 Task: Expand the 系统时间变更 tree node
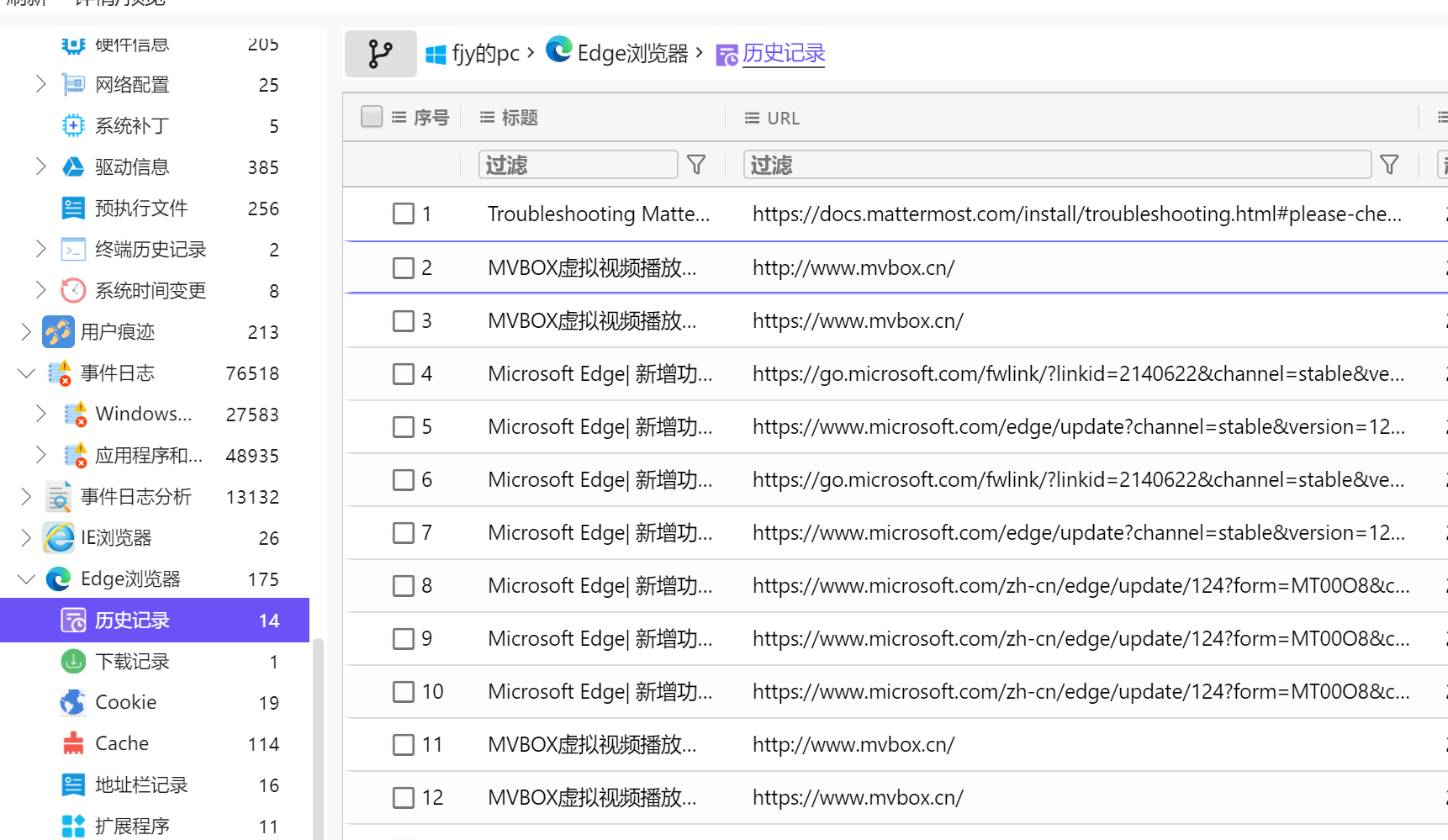point(40,290)
